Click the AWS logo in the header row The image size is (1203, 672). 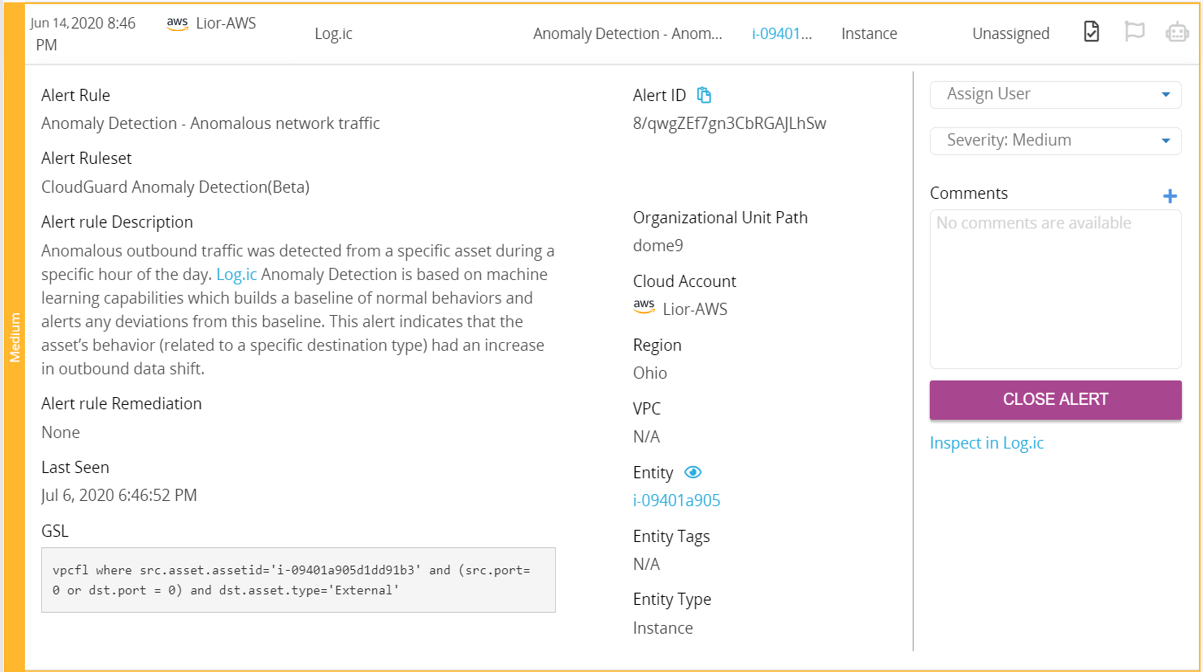point(177,23)
